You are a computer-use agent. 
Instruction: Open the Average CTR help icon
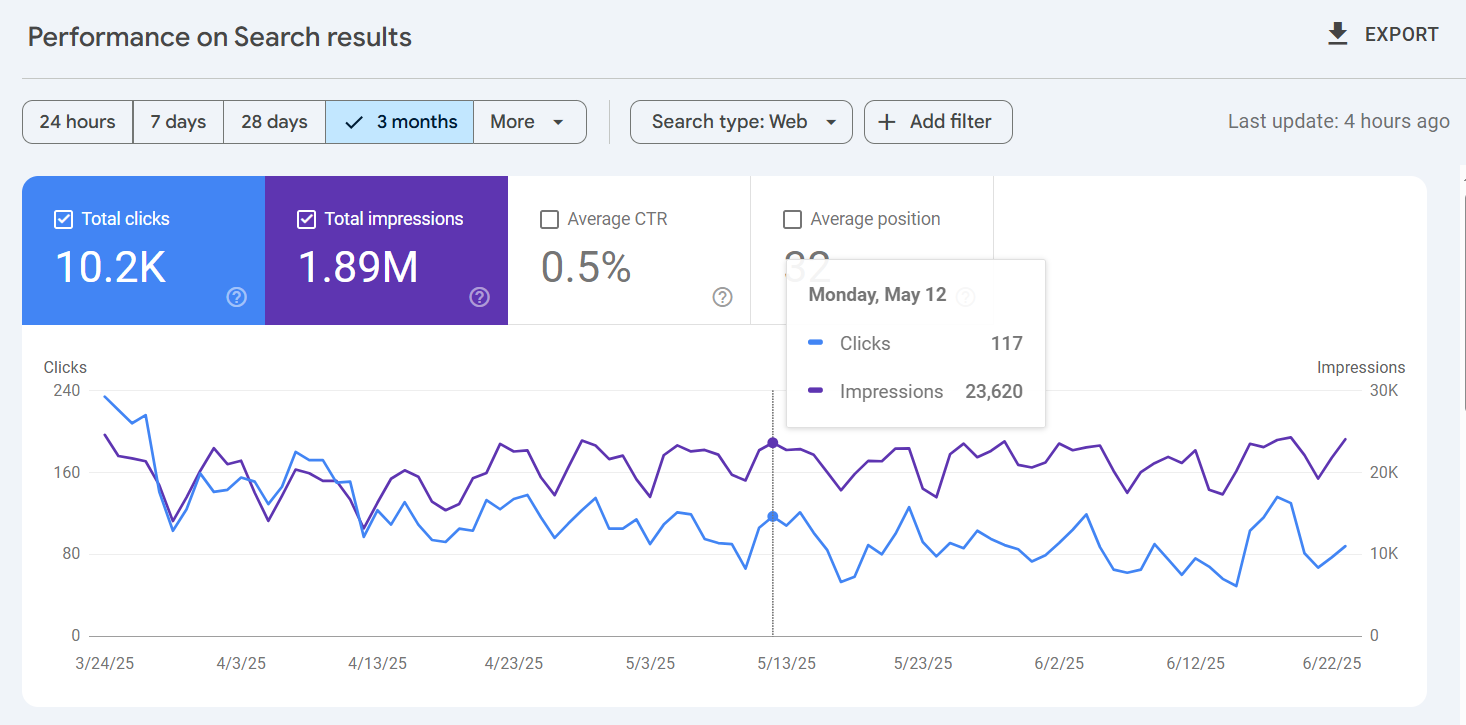[722, 297]
